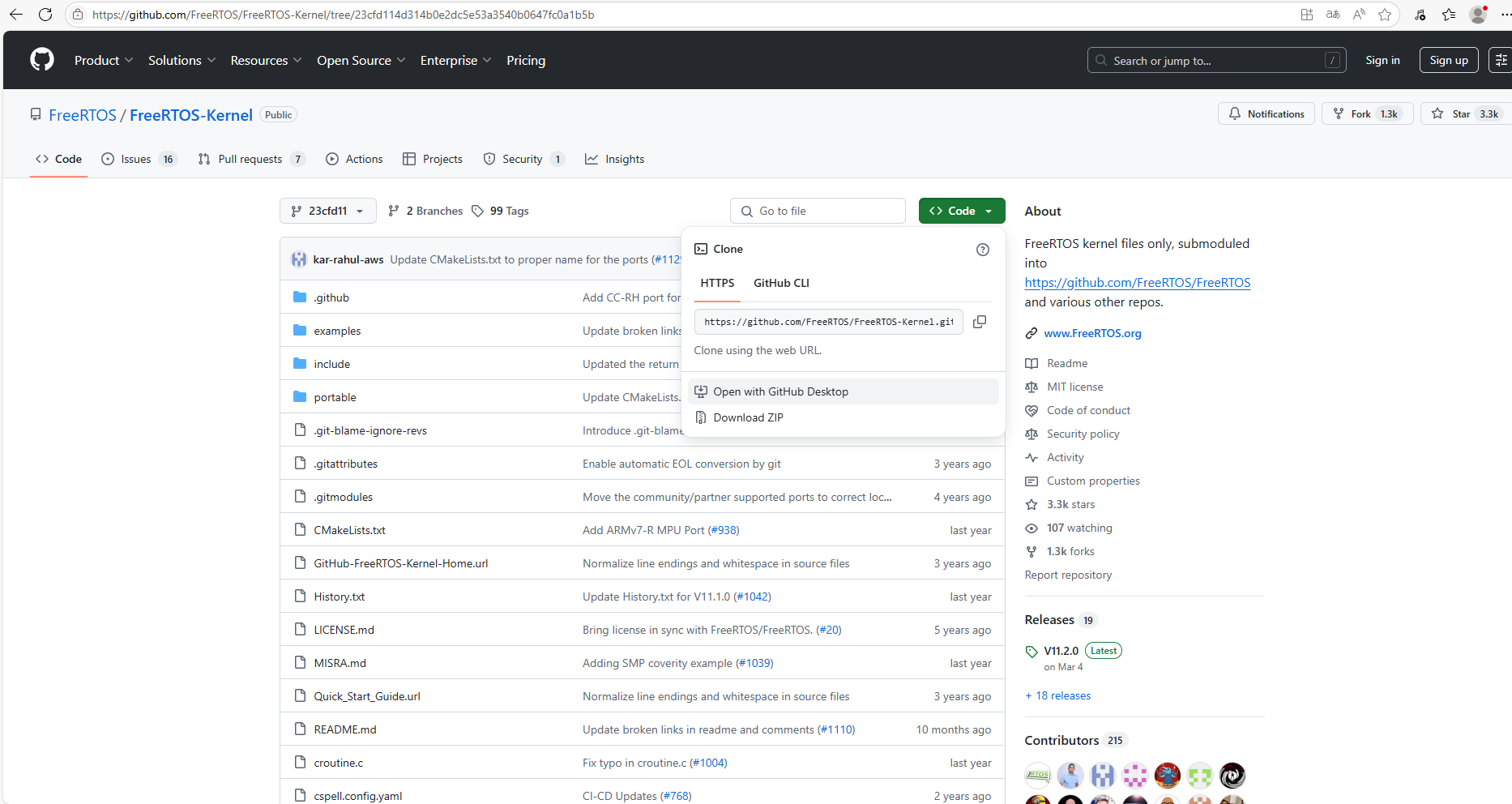Screen dimensions: 1512x804
Task: Click the browser extensions icon
Action: point(1420,15)
